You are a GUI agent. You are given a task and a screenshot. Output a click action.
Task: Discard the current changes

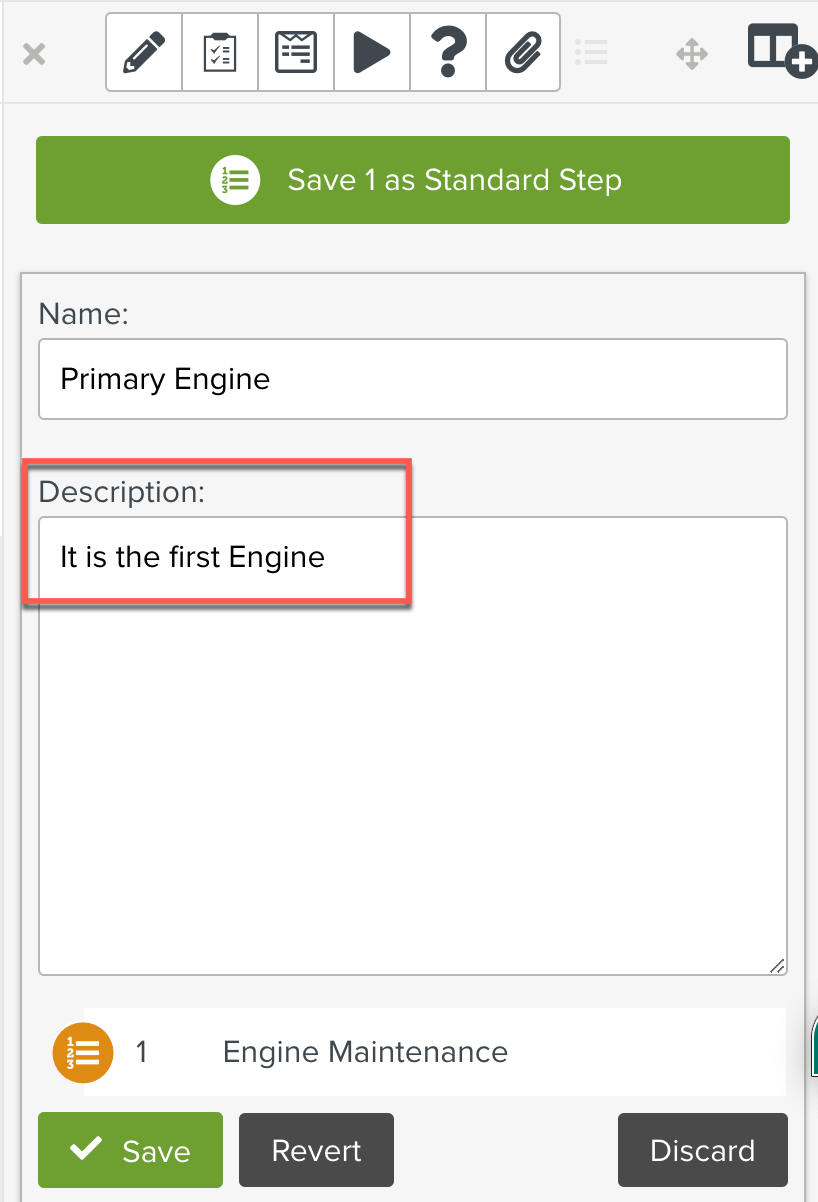click(702, 1150)
